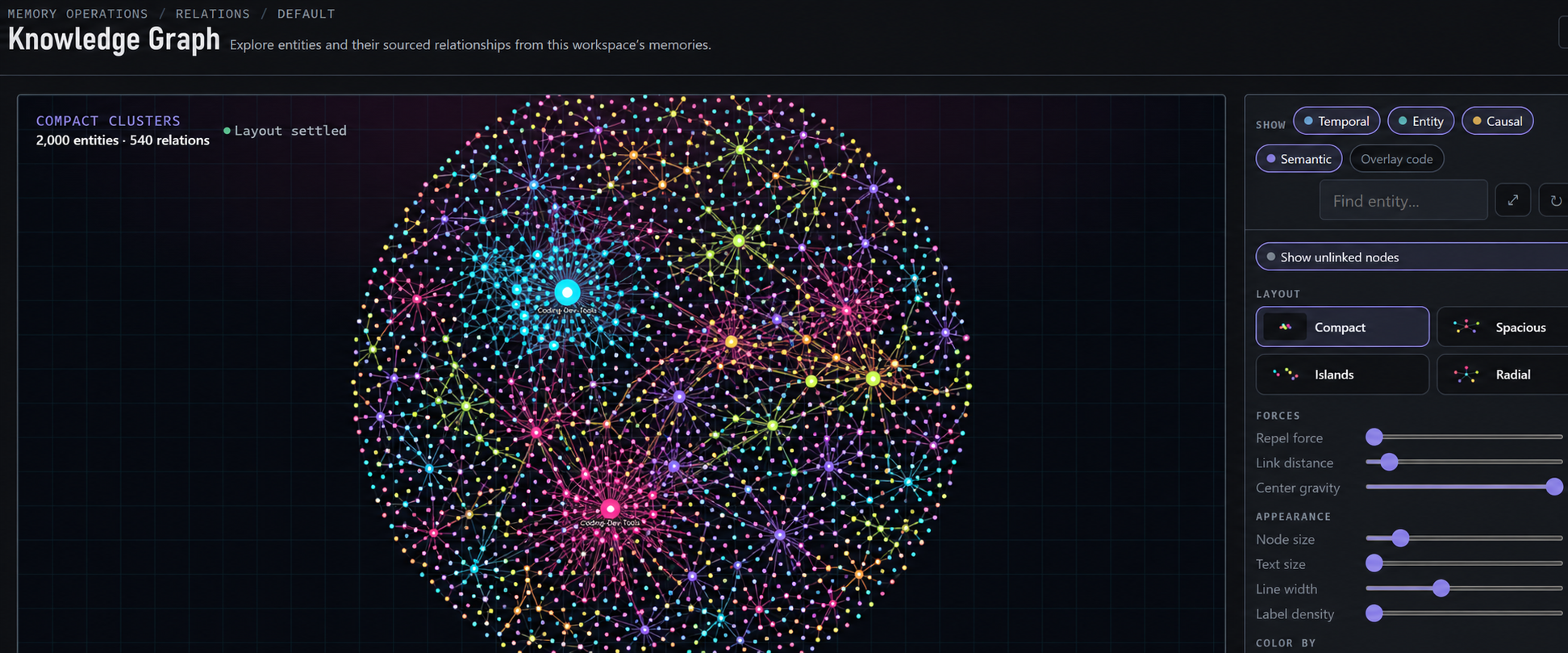
Task: Toggle the Entity relation filter
Action: coord(1420,121)
